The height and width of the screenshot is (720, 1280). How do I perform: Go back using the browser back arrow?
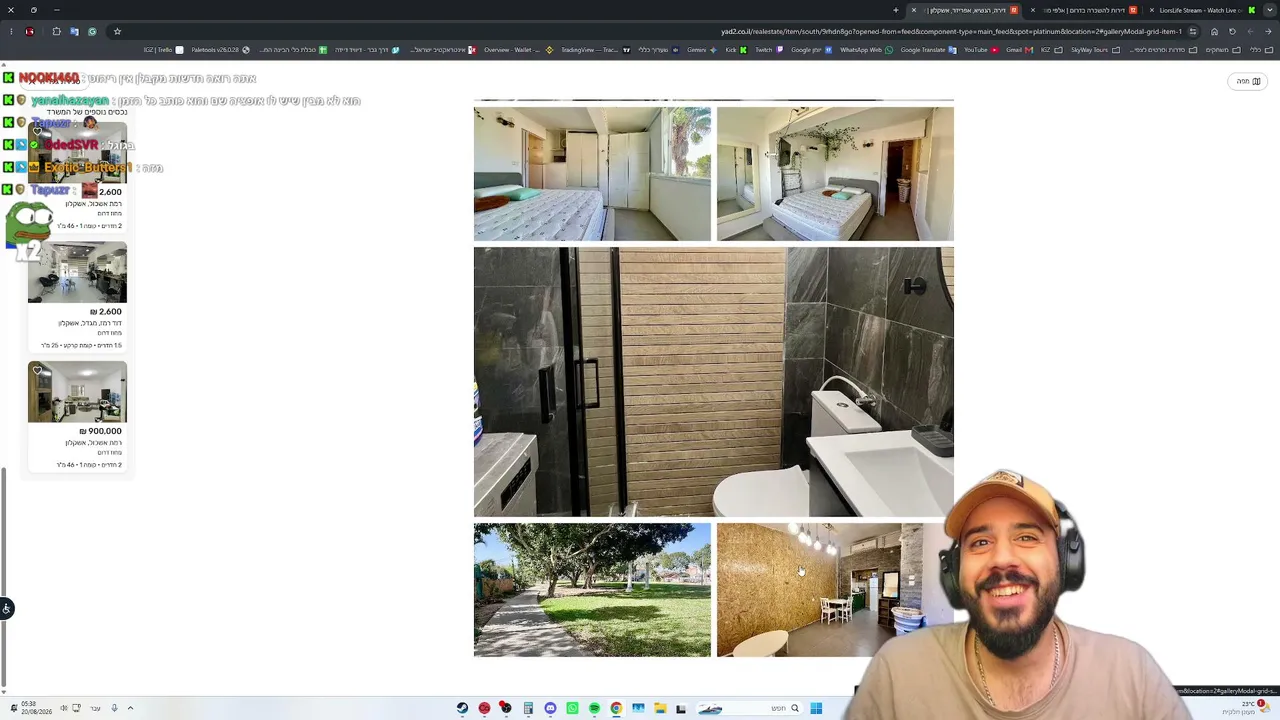(1268, 31)
